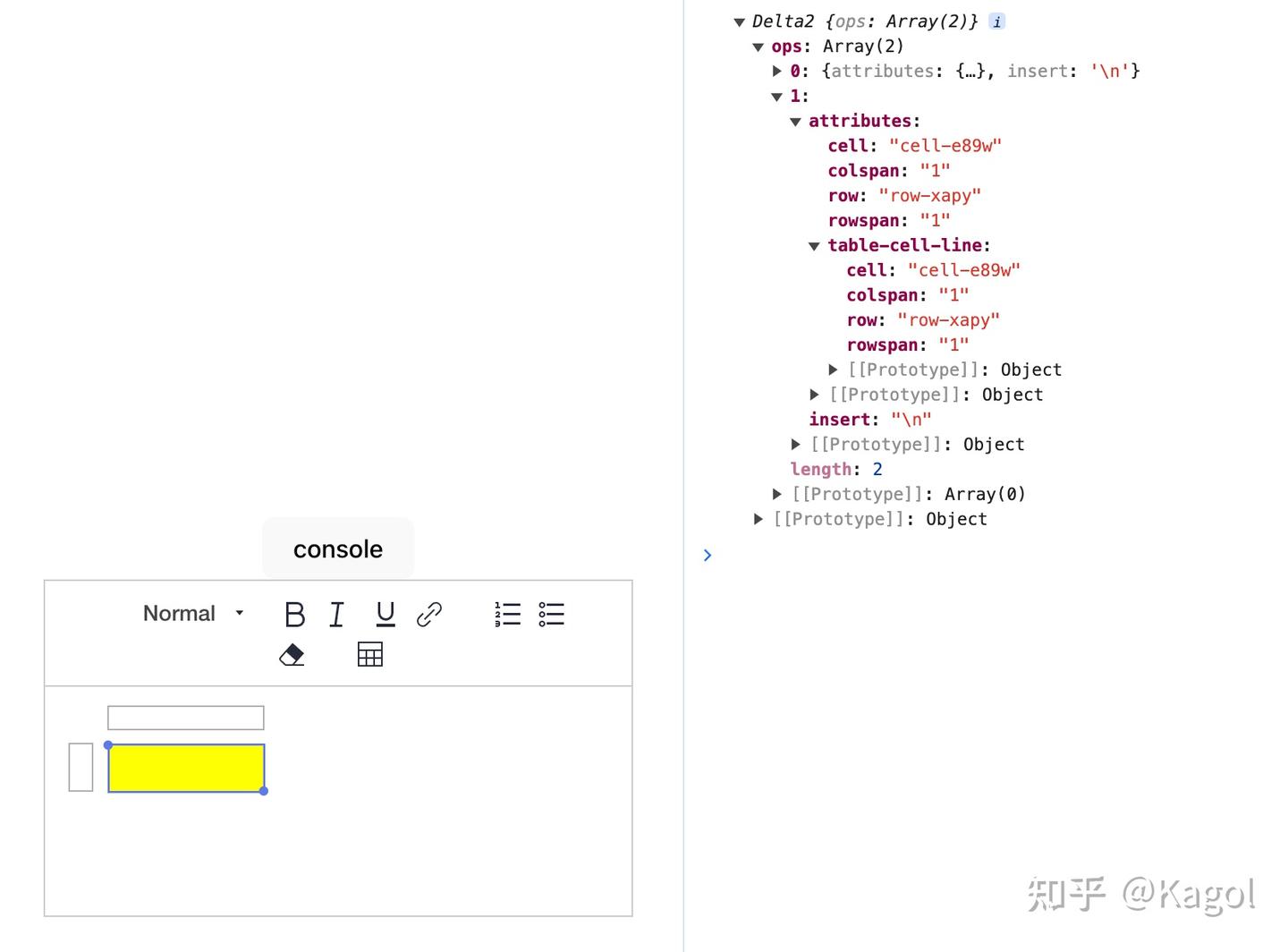Screen dimensions: 1288x952
Task: Select the clean formatting eraser tool
Action: (x=292, y=654)
